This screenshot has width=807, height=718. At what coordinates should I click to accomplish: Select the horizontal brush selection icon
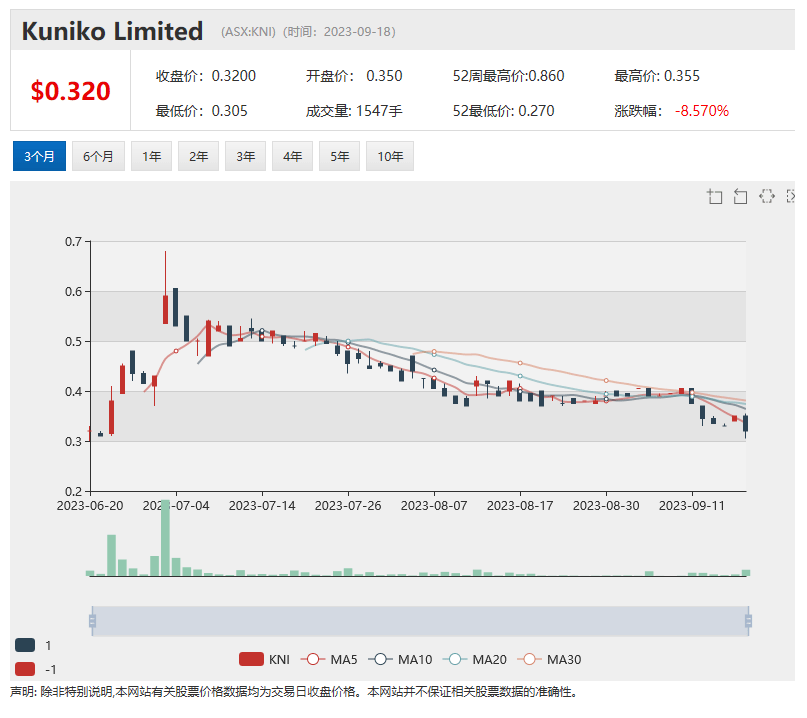[766, 196]
